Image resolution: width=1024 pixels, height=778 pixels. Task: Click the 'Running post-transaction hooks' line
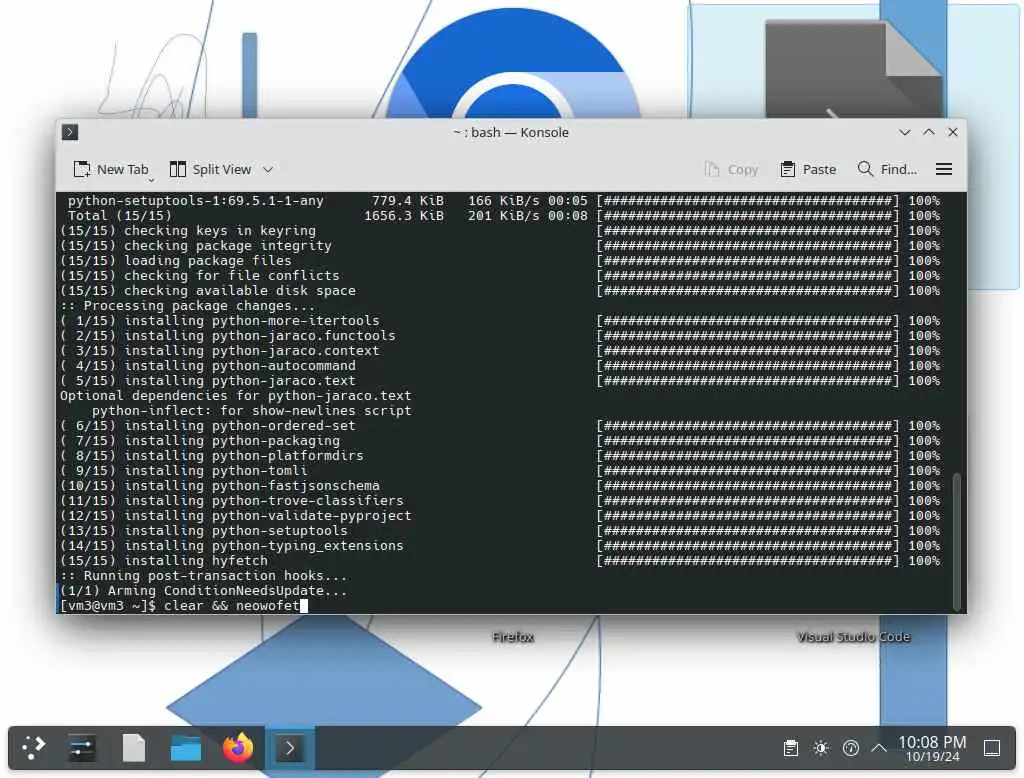tap(204, 575)
